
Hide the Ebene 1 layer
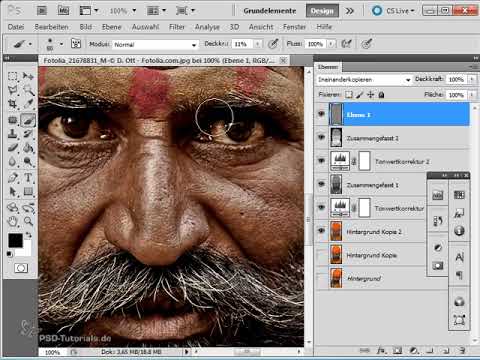[321, 114]
